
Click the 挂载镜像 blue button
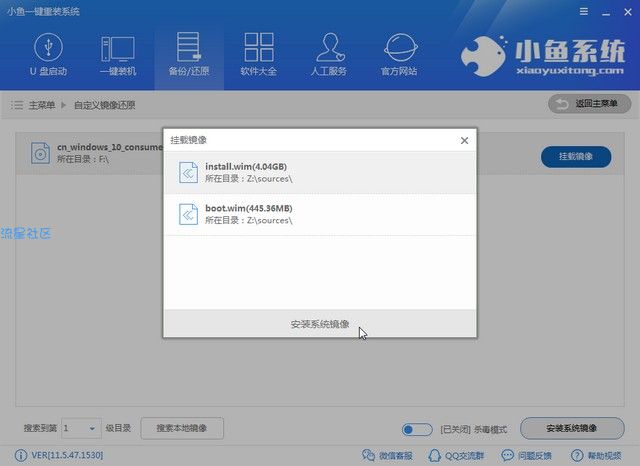(576, 156)
